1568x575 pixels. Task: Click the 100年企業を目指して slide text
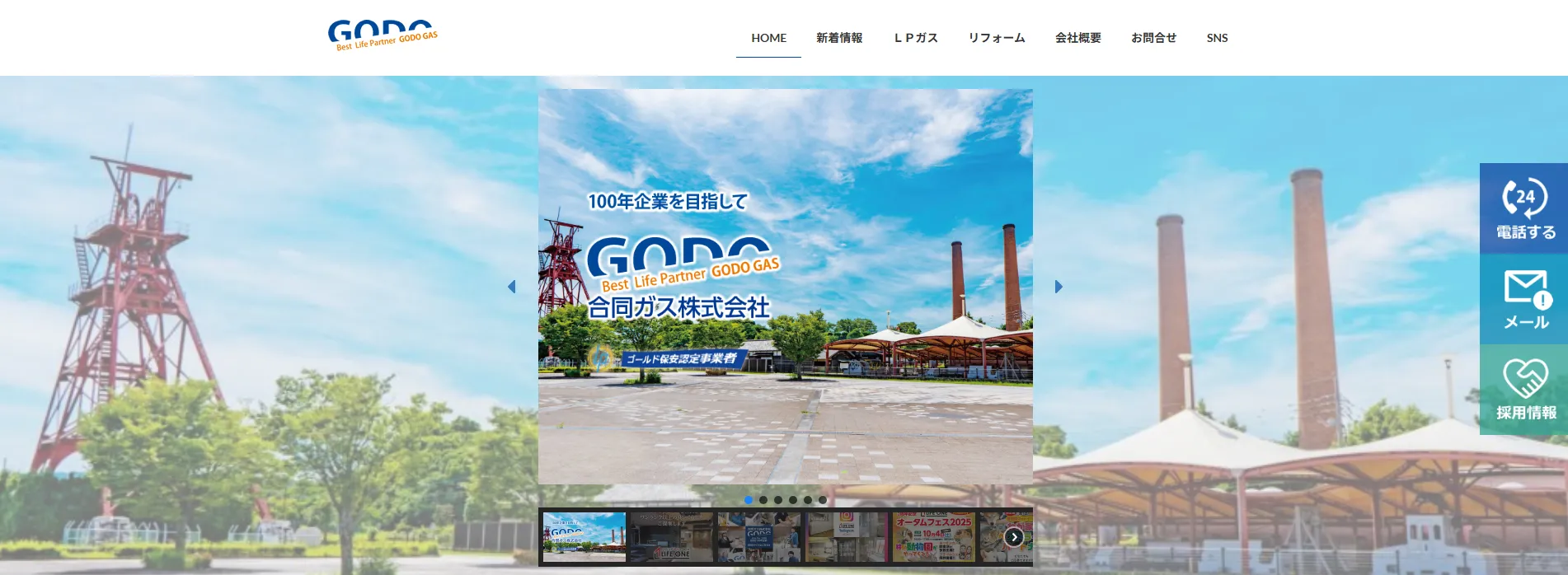[x=668, y=201]
